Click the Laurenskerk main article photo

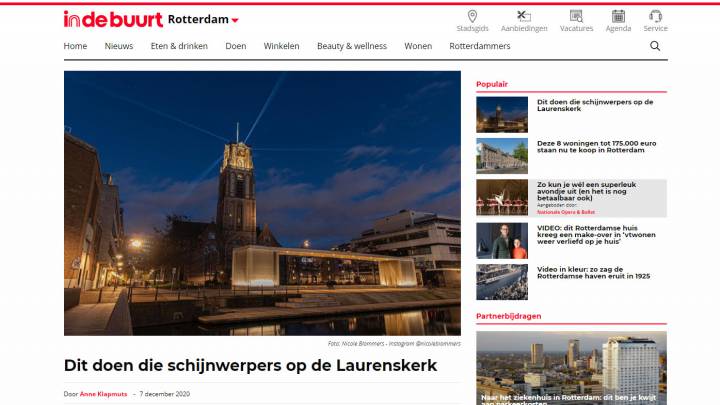[262, 202]
